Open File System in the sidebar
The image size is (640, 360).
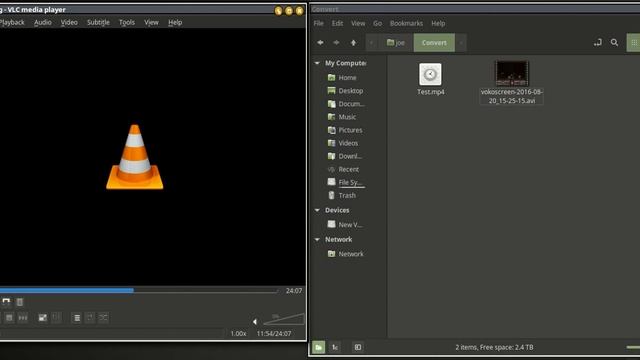coord(345,182)
